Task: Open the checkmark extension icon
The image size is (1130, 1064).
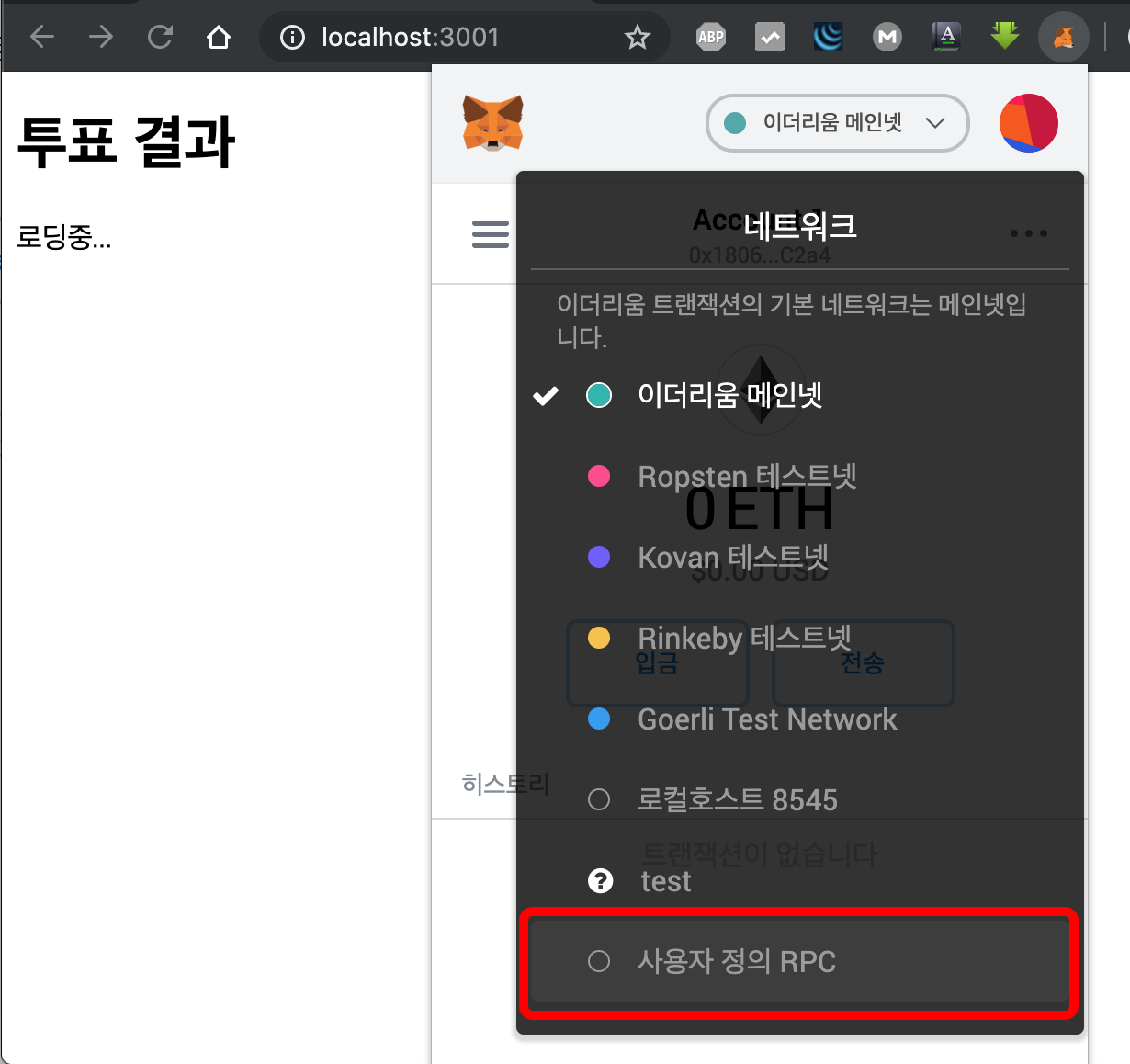Action: pyautogui.click(x=770, y=37)
